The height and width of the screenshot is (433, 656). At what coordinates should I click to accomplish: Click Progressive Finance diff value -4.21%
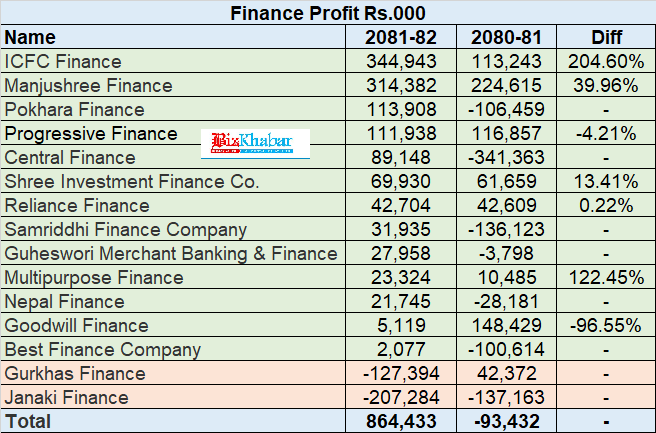[x=606, y=133]
